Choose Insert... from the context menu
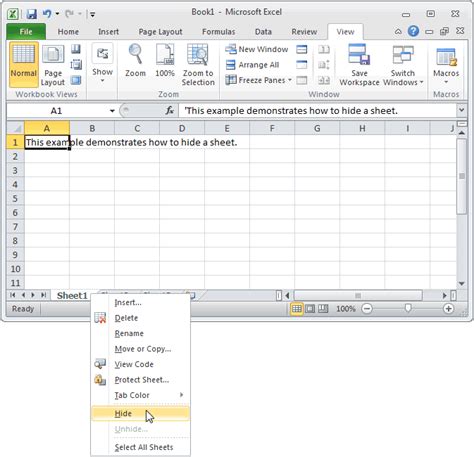The image size is (474, 457). point(140,302)
